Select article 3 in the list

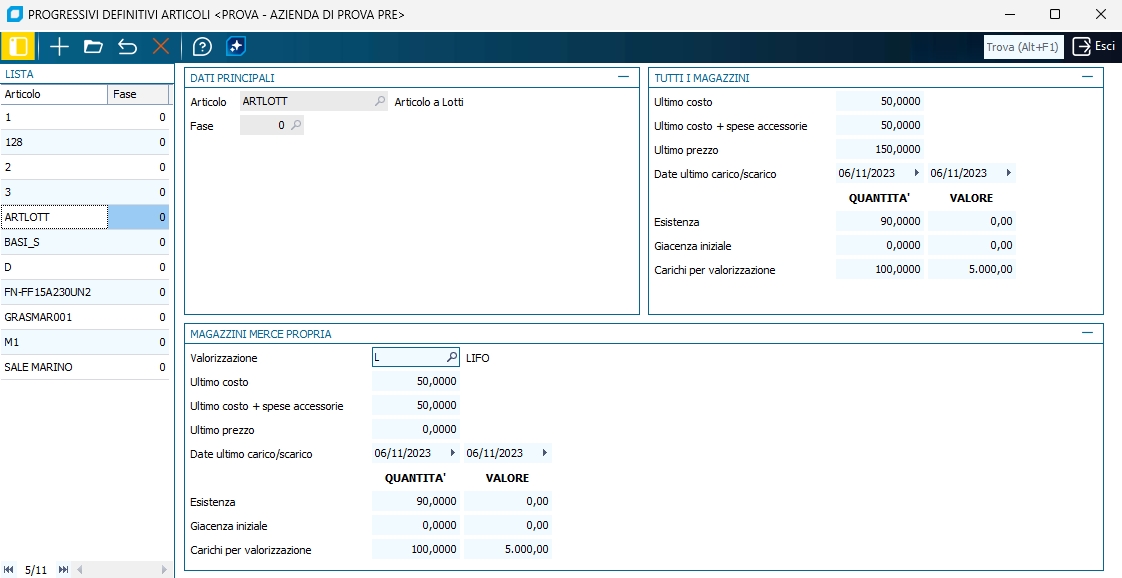(x=85, y=192)
